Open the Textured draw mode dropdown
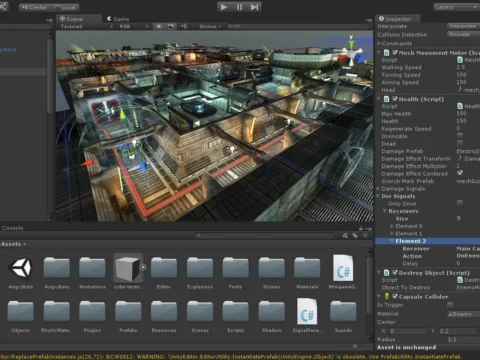Image resolution: width=480 pixels, height=360 pixels. 87,26
